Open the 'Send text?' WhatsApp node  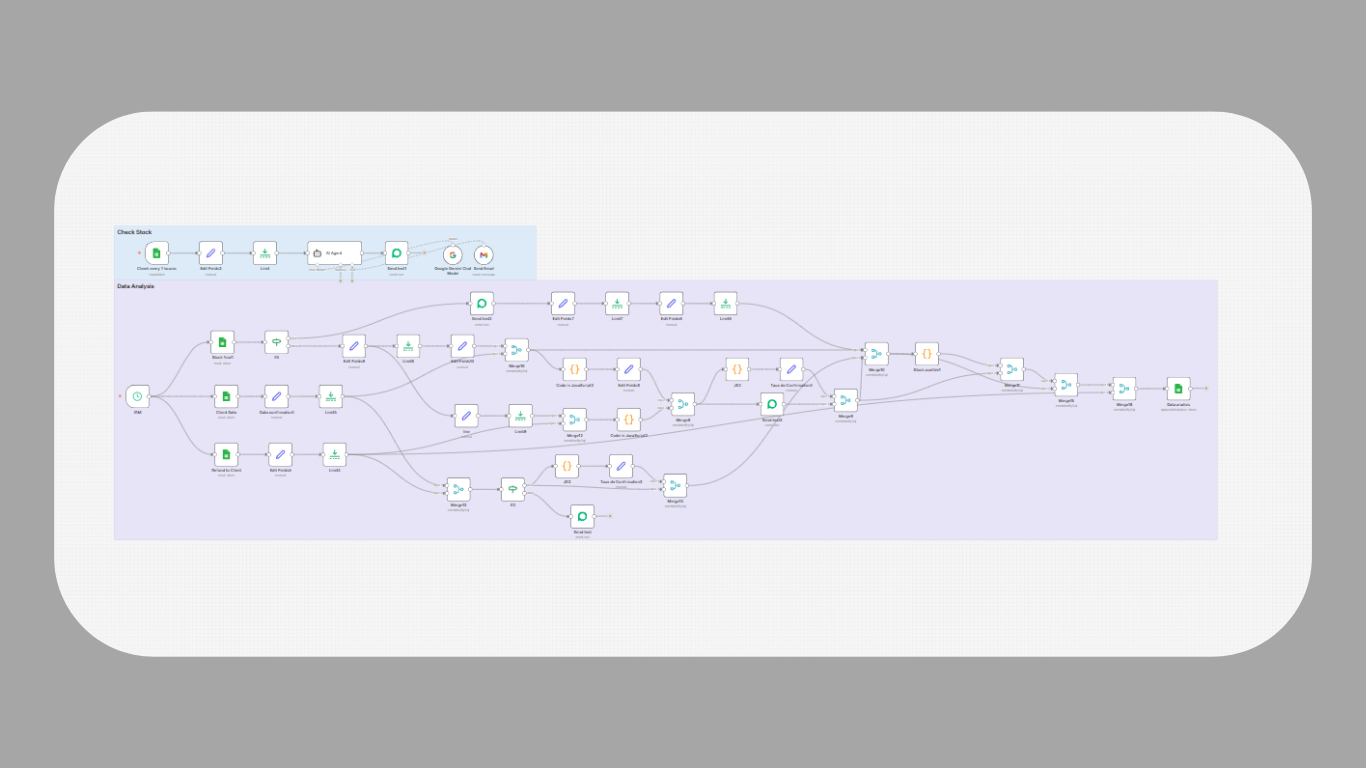click(396, 253)
